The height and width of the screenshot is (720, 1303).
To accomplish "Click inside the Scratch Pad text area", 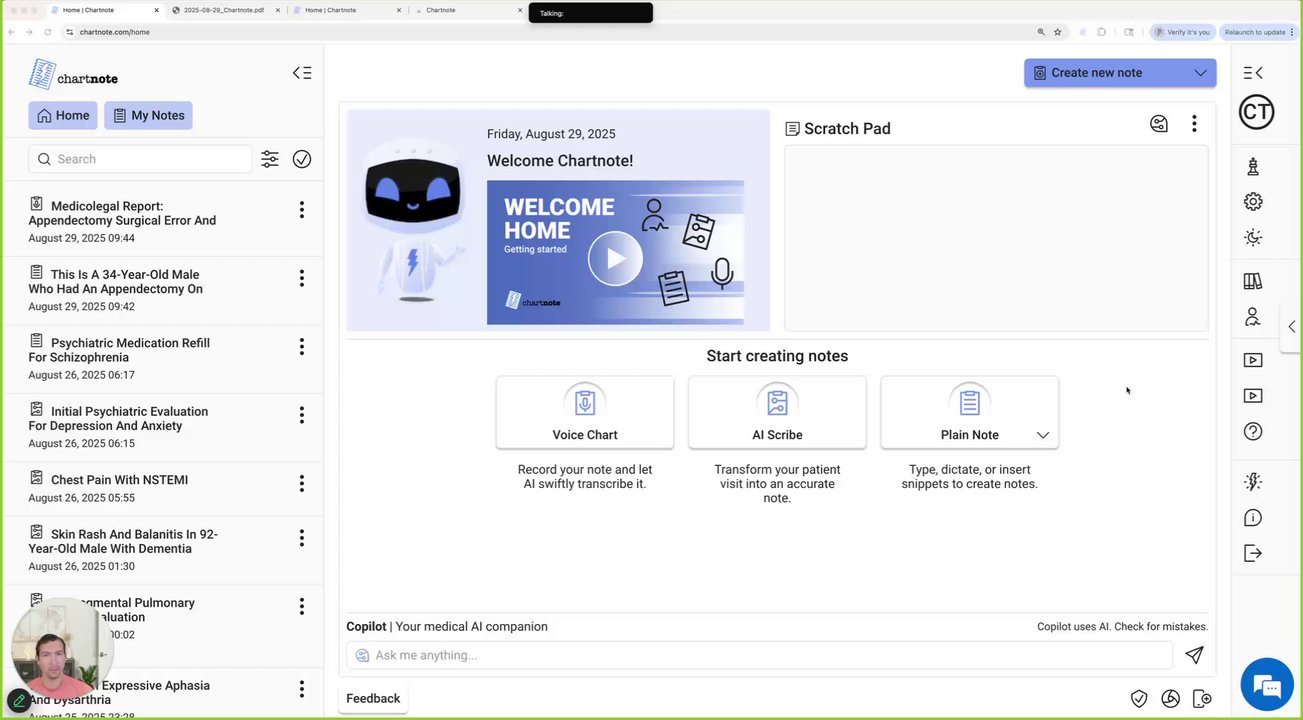I will [996, 238].
